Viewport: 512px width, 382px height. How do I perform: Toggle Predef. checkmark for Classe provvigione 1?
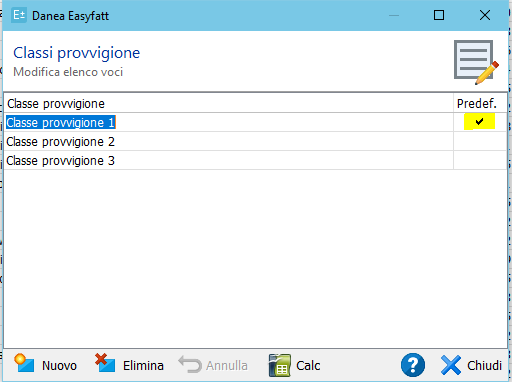479,122
